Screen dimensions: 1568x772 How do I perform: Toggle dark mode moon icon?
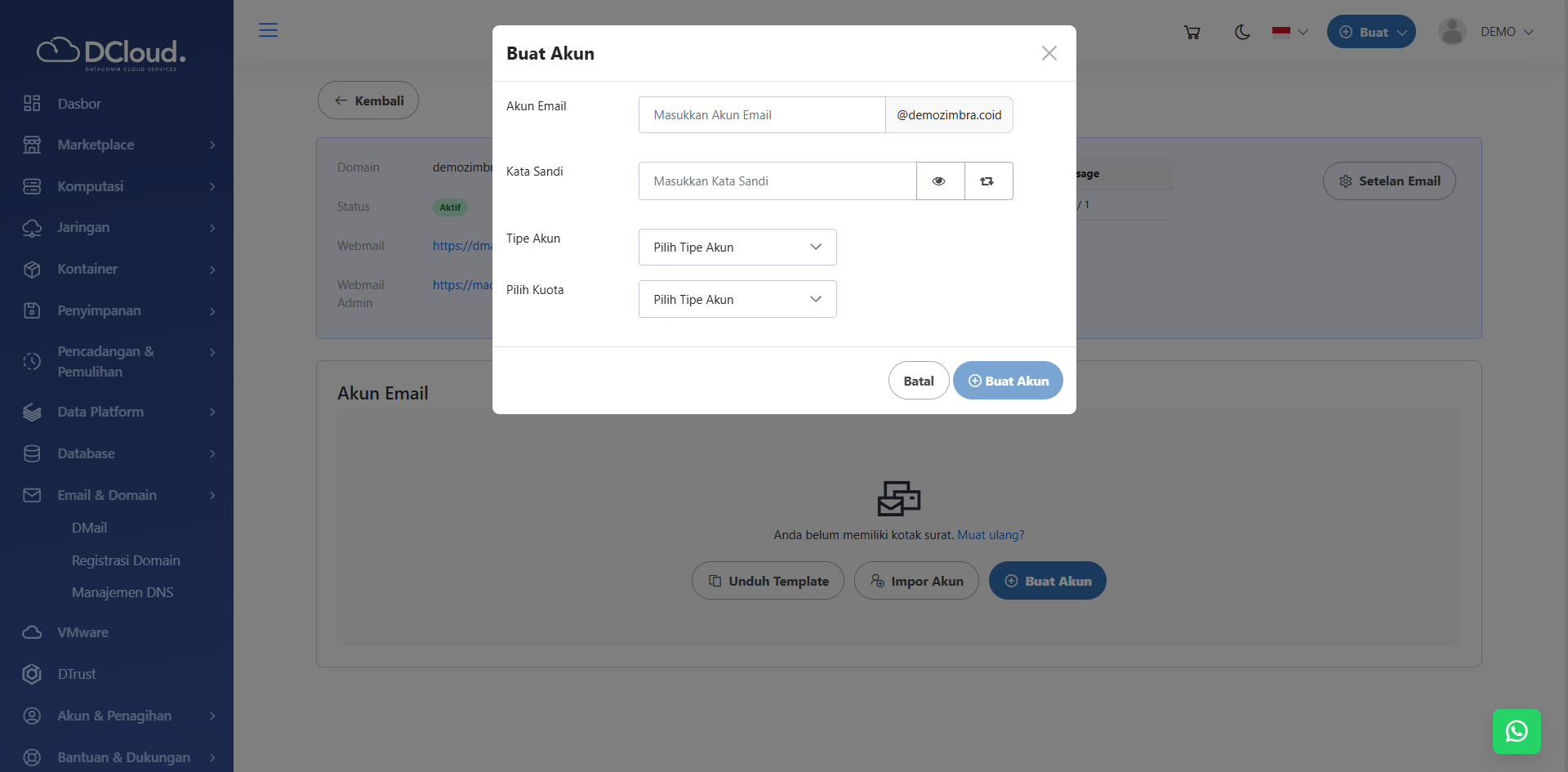coord(1242,33)
